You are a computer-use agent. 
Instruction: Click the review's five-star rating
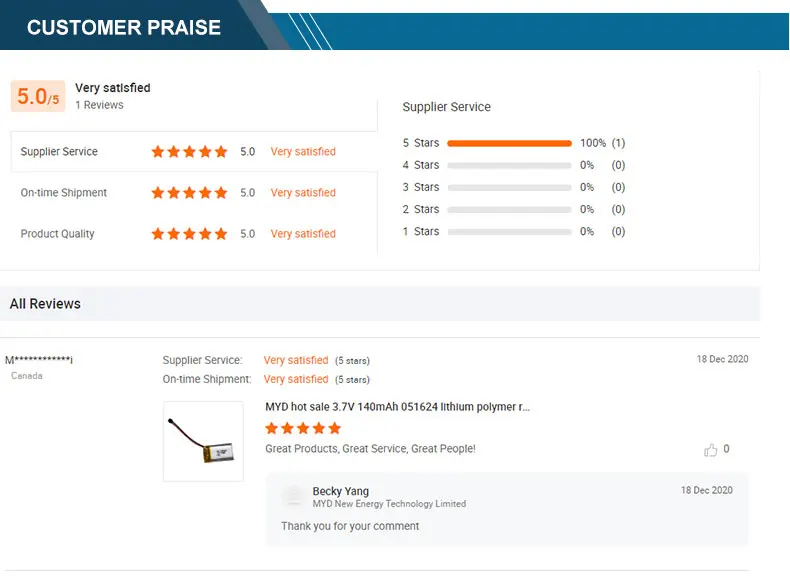point(303,428)
